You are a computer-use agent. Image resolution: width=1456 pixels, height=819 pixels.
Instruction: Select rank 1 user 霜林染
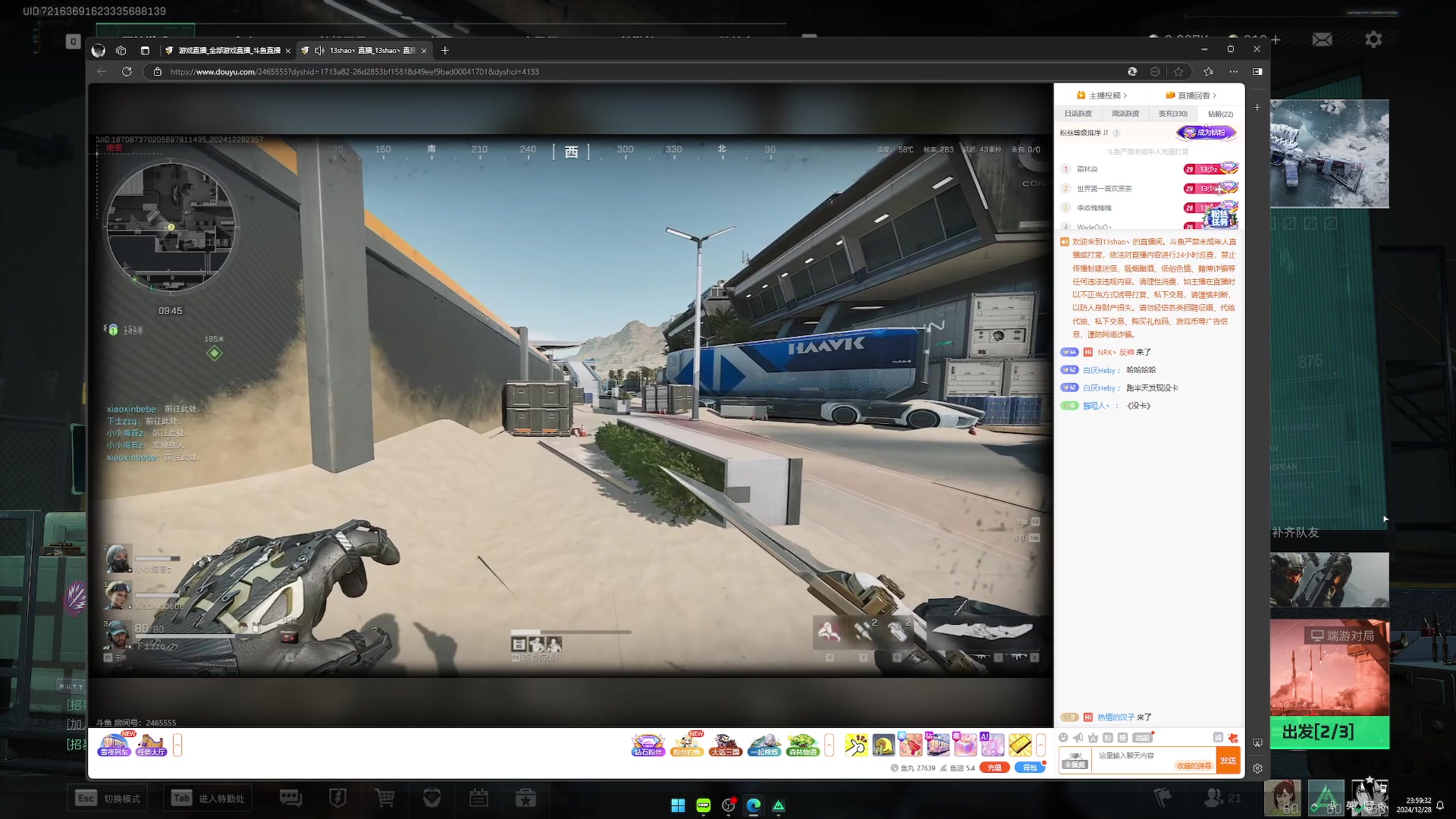coord(1087,169)
